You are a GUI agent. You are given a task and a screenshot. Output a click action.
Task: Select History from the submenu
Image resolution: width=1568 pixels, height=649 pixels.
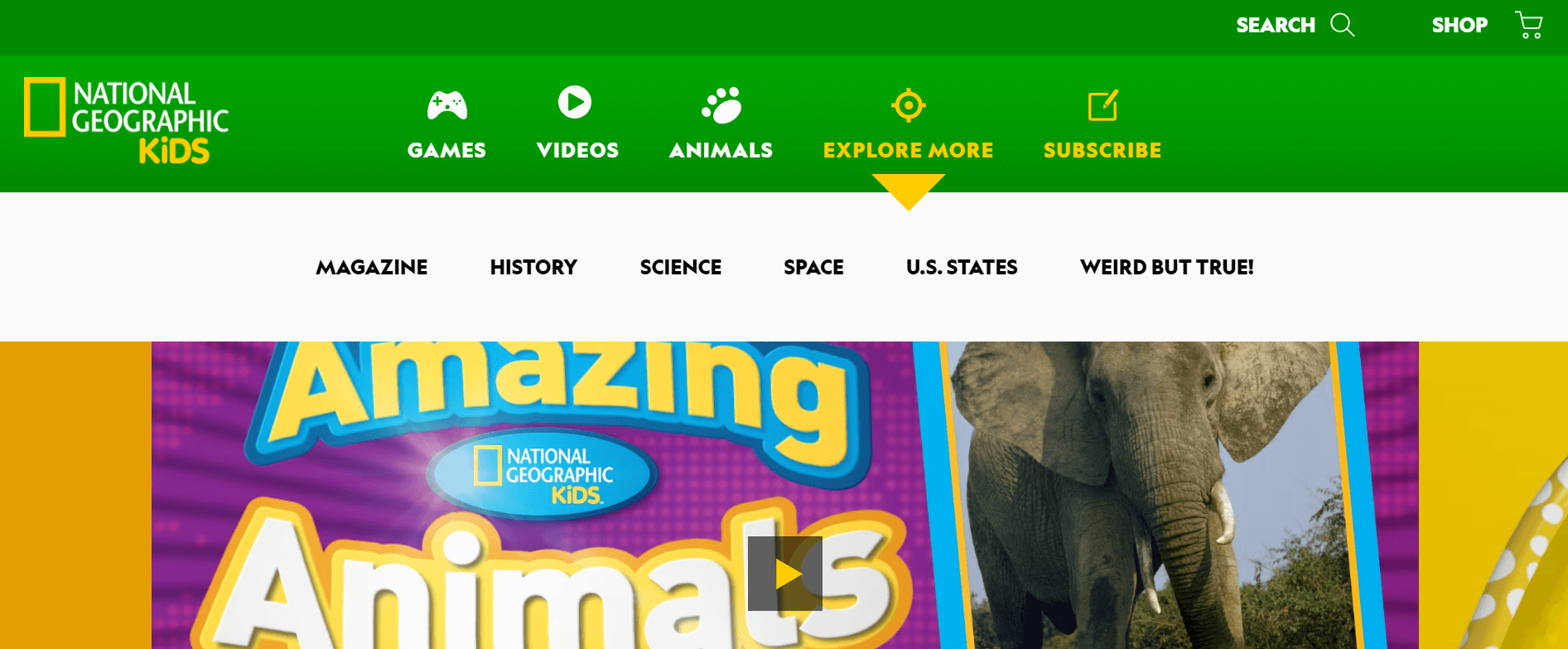[x=533, y=267]
